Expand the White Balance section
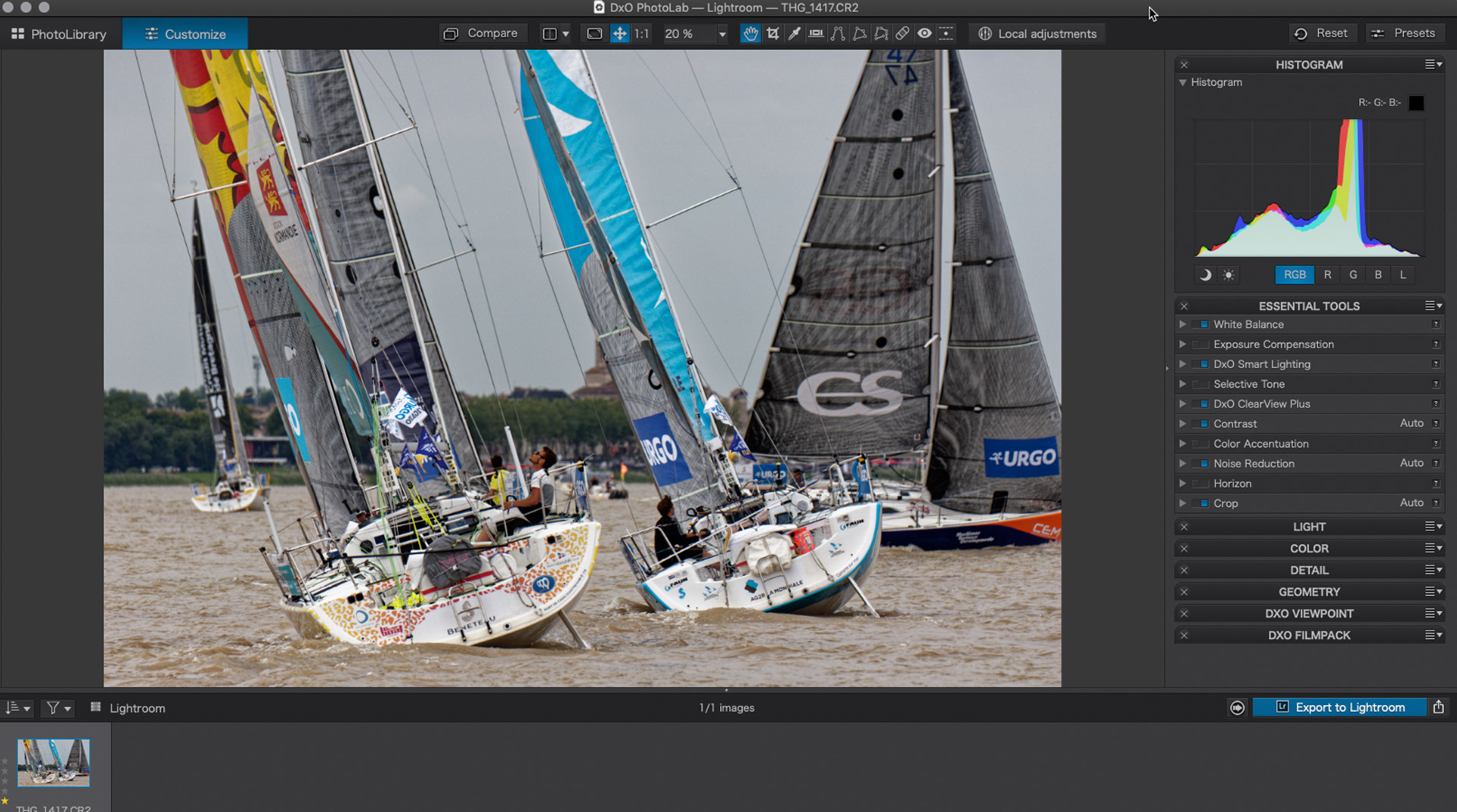The image size is (1457, 812). pyautogui.click(x=1182, y=324)
